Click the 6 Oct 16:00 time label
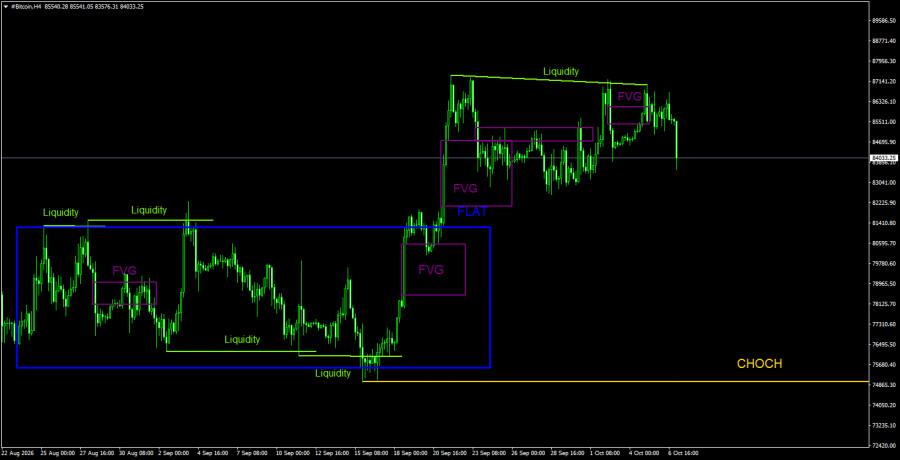 (x=684, y=453)
